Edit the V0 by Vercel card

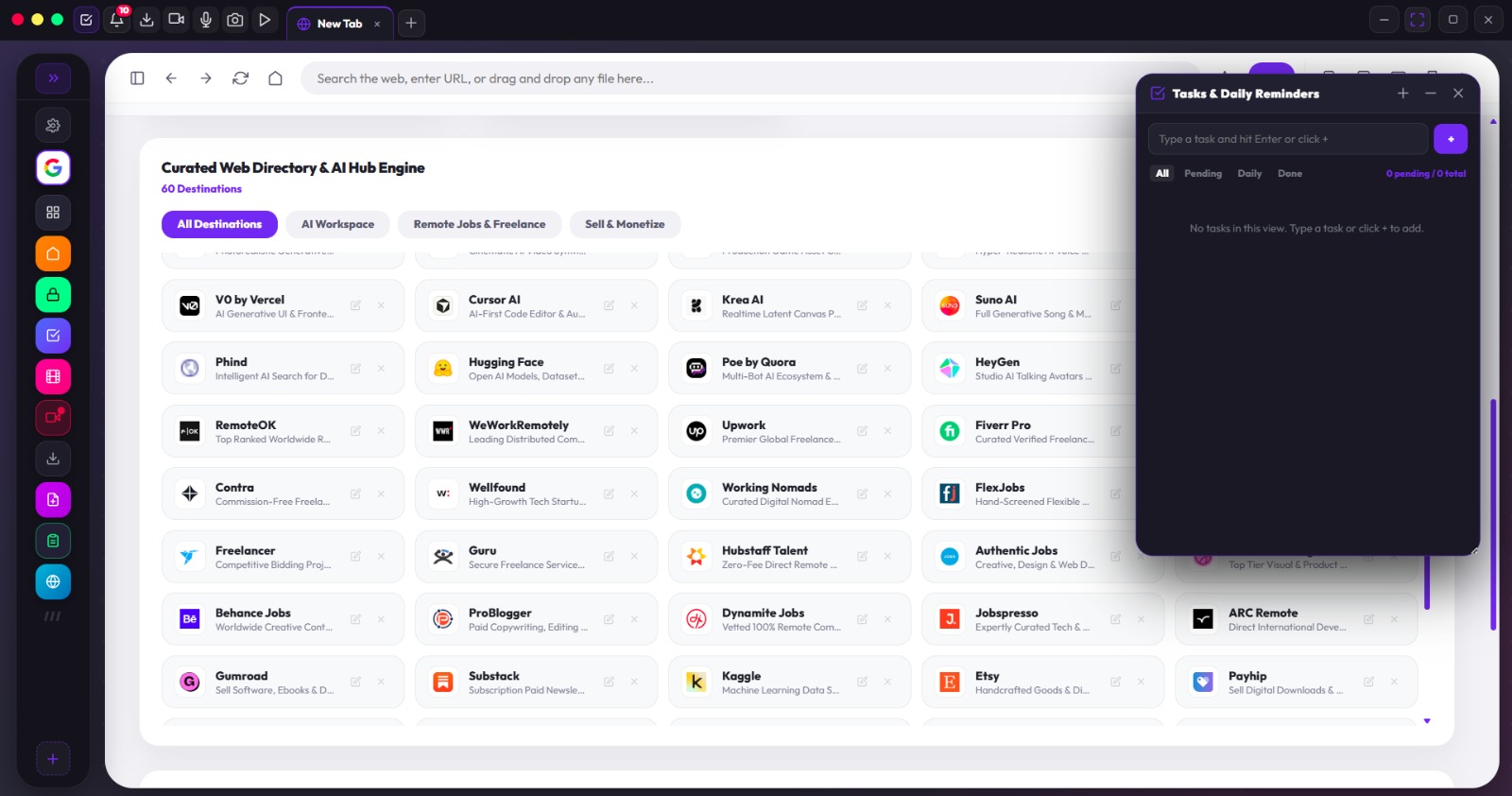[355, 305]
